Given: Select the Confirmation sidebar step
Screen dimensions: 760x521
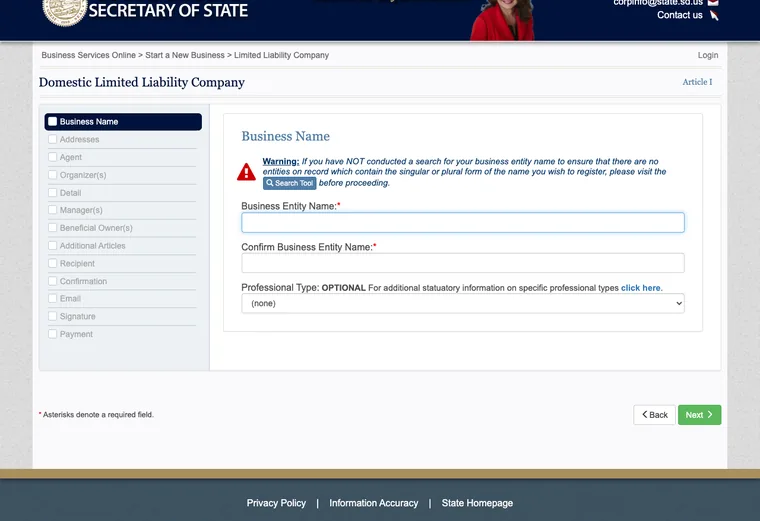Looking at the screenshot, I should (123, 281).
